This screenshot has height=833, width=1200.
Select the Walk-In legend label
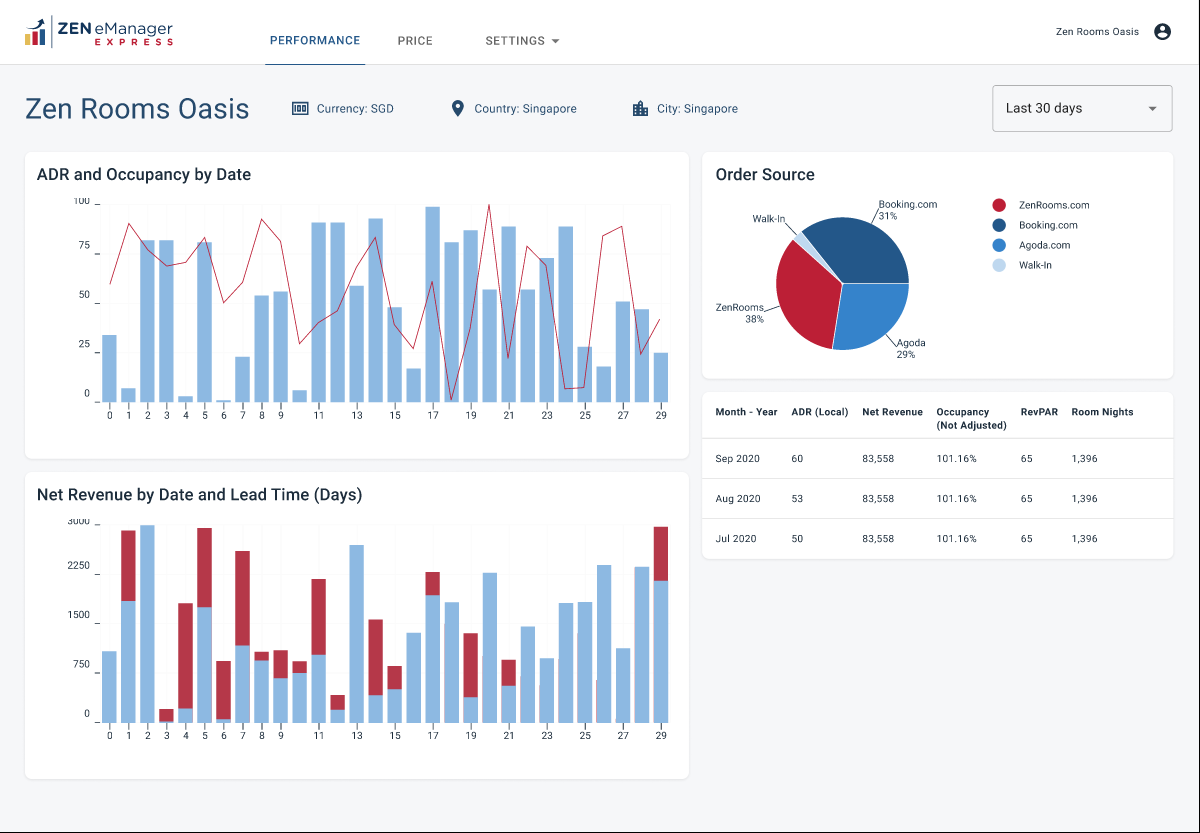(1035, 265)
